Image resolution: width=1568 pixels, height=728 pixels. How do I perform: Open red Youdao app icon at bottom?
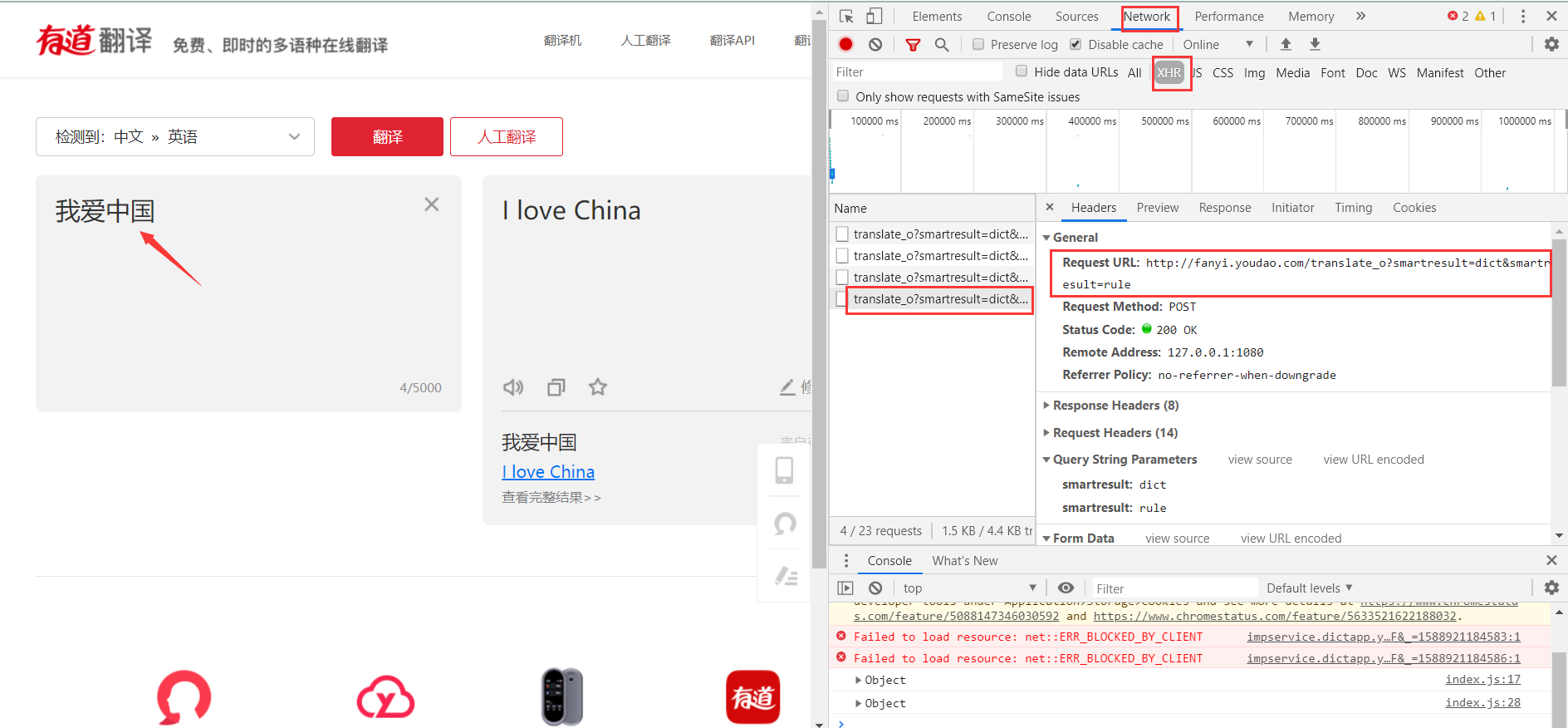pyautogui.click(x=753, y=696)
